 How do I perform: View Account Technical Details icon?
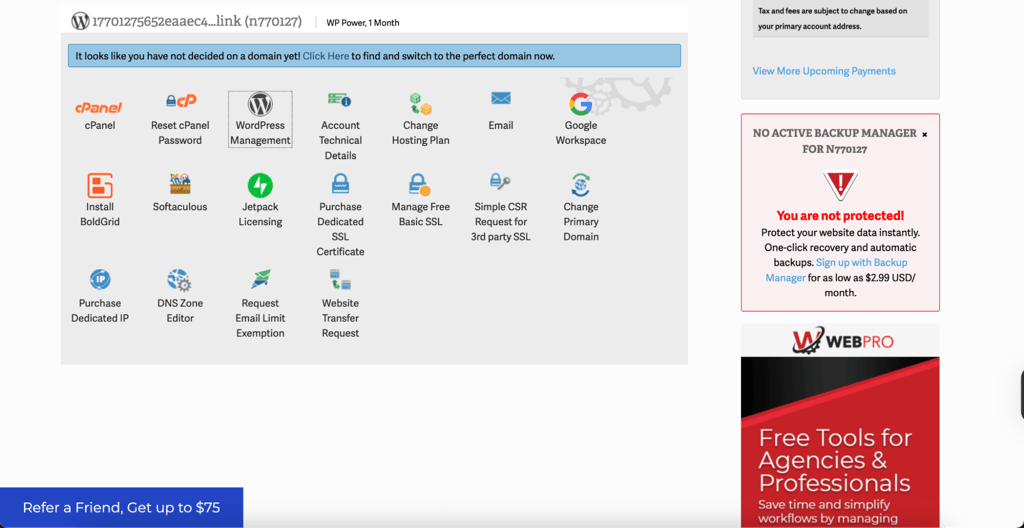(340, 100)
